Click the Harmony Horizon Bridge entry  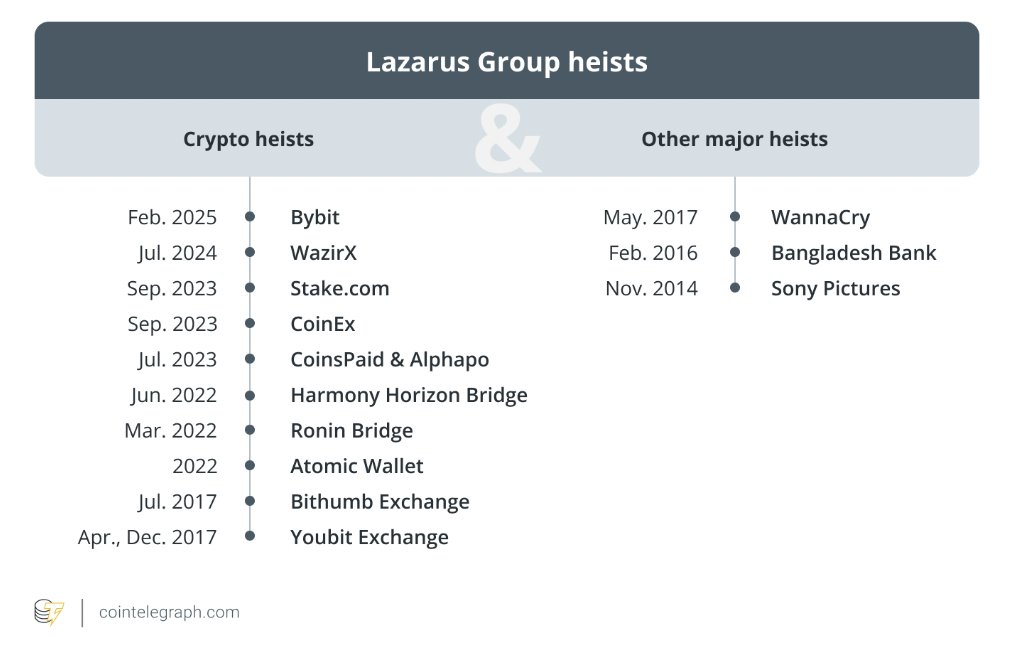click(x=409, y=395)
